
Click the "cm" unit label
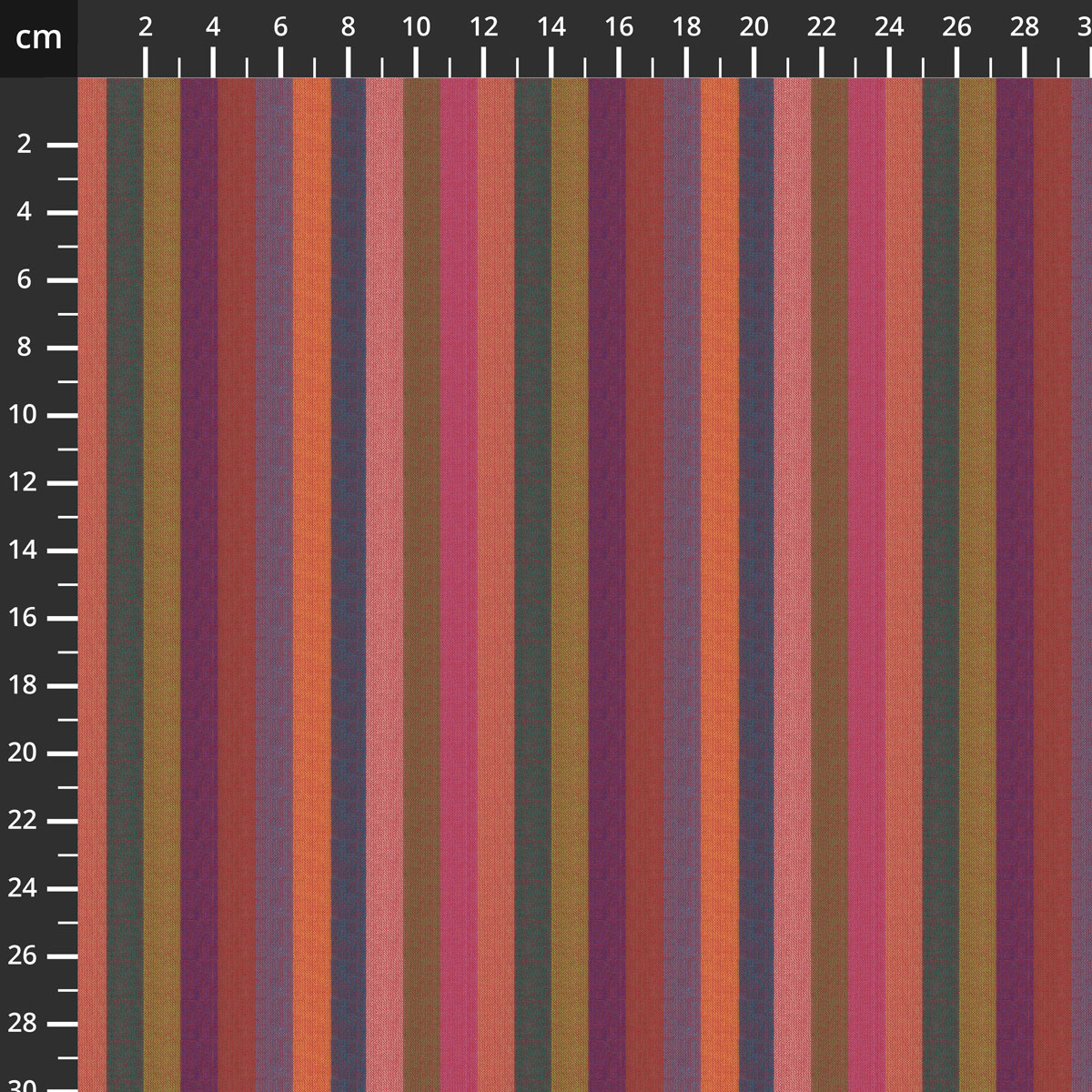point(39,38)
